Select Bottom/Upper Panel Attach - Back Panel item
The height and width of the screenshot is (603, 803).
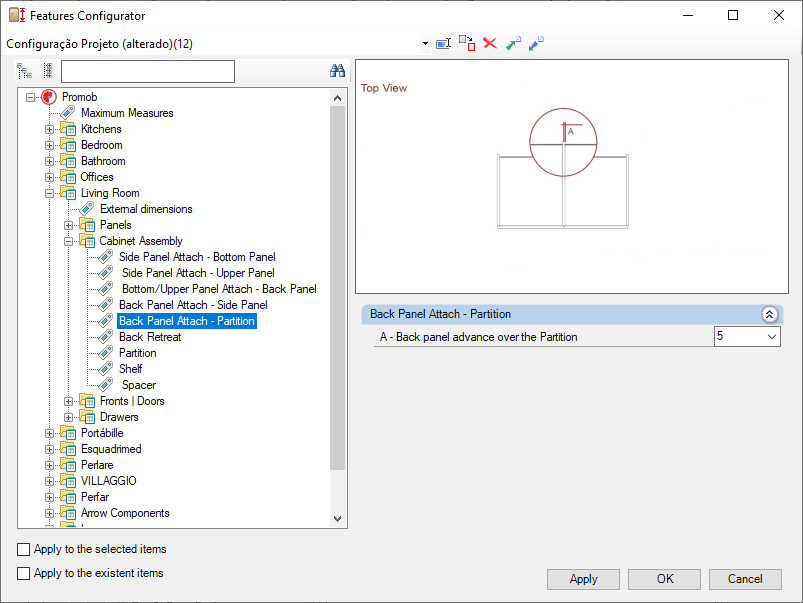coord(219,288)
